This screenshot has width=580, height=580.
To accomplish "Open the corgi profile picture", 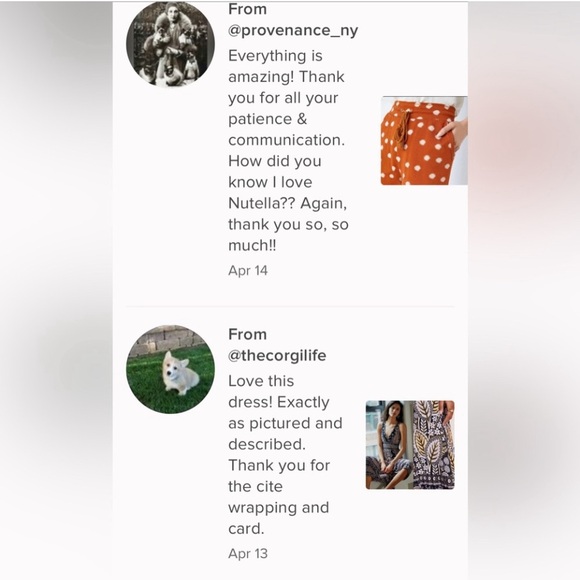I will 170,369.
